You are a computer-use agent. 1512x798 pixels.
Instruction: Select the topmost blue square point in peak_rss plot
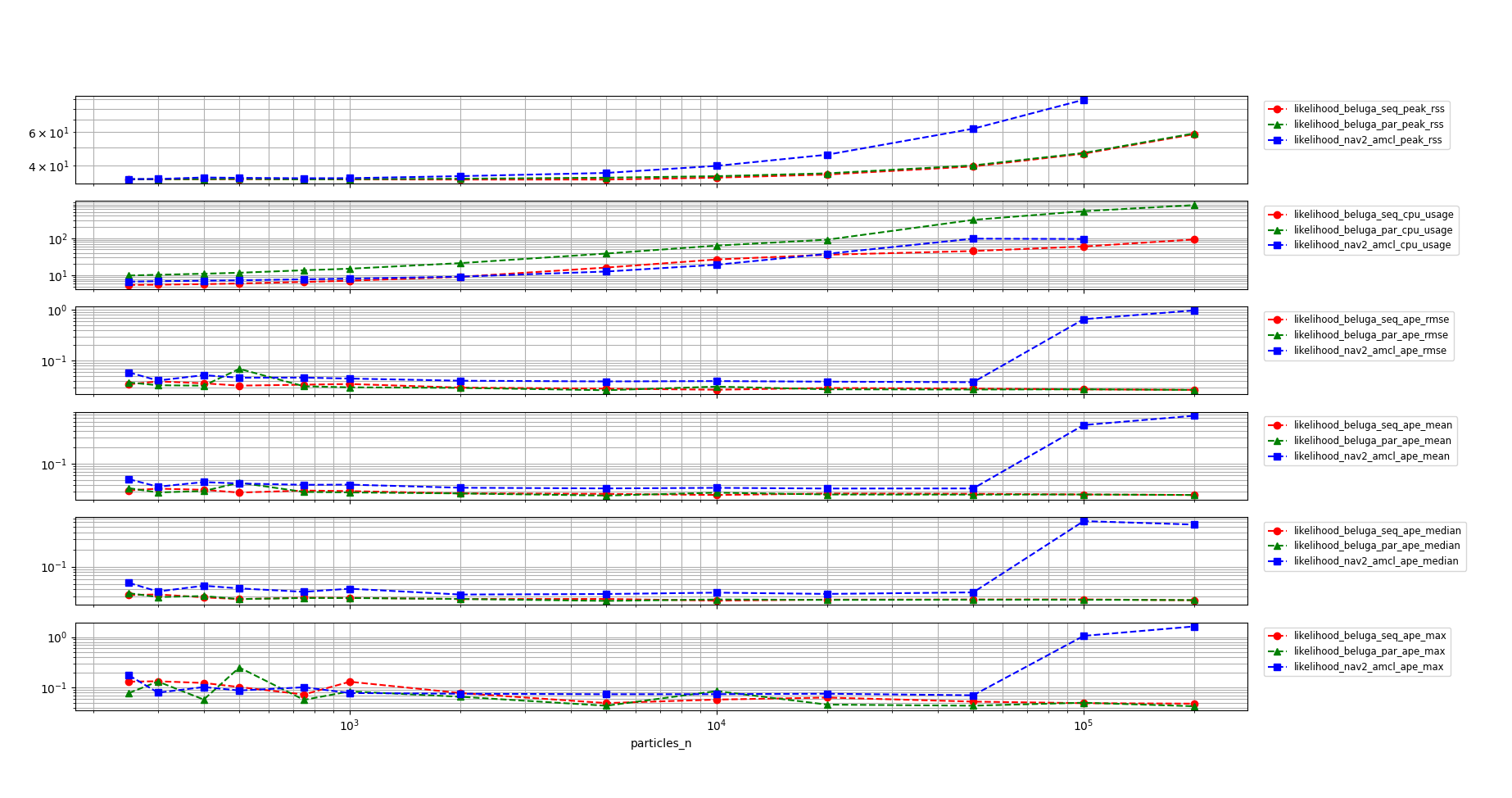[x=1083, y=100]
